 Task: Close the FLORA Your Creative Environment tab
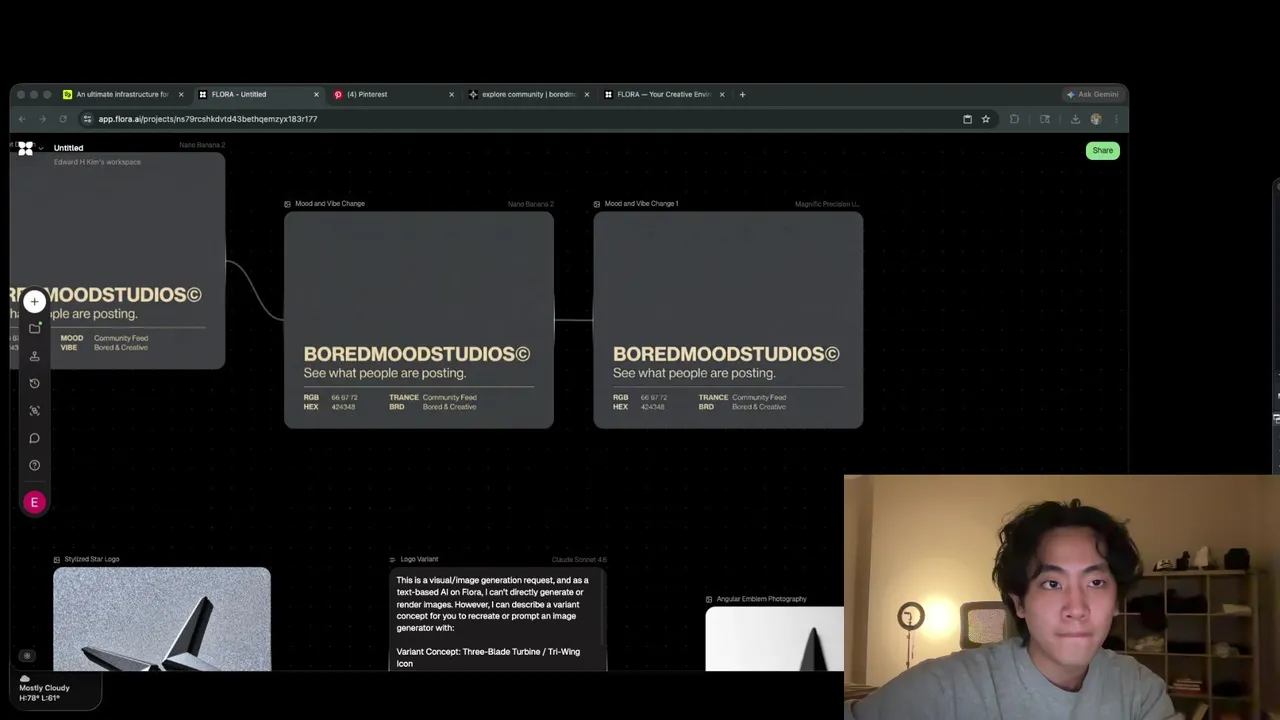tap(722, 94)
